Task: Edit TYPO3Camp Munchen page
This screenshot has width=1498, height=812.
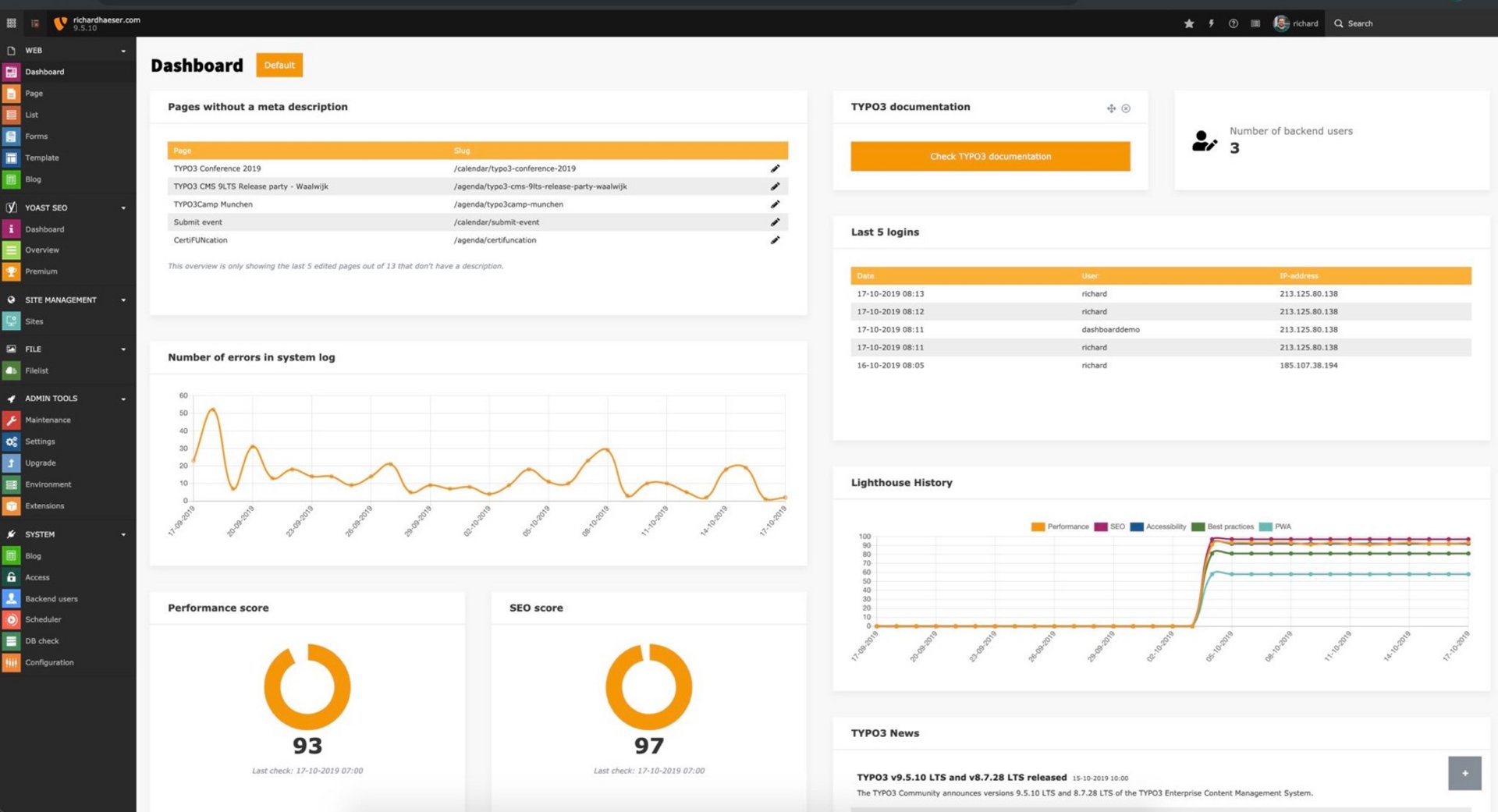Action: (775, 204)
